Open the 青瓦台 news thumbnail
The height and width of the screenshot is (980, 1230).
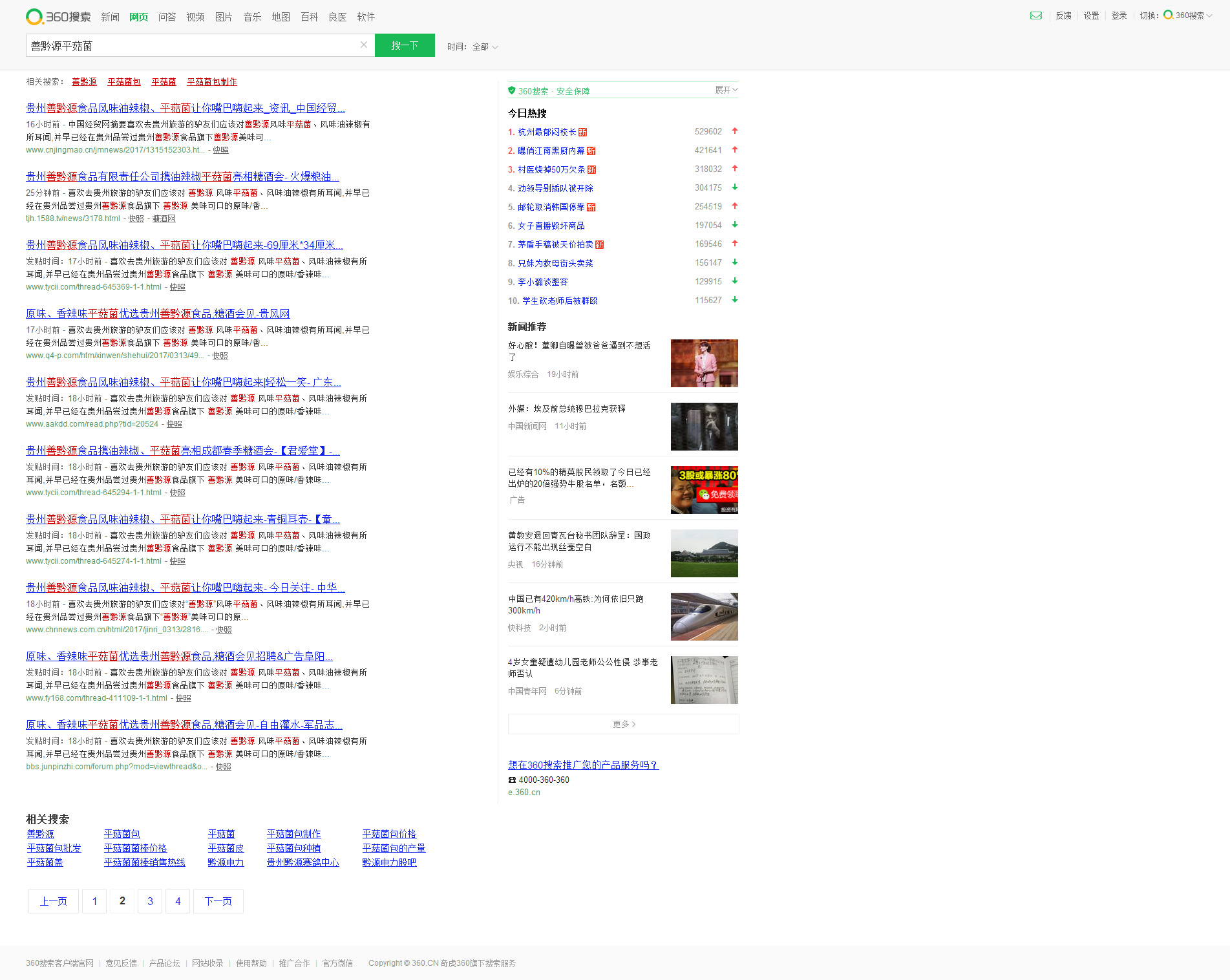click(705, 553)
